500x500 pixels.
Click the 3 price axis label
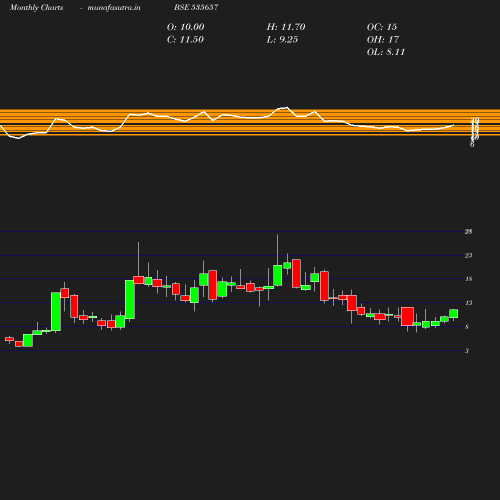pyautogui.click(x=467, y=351)
